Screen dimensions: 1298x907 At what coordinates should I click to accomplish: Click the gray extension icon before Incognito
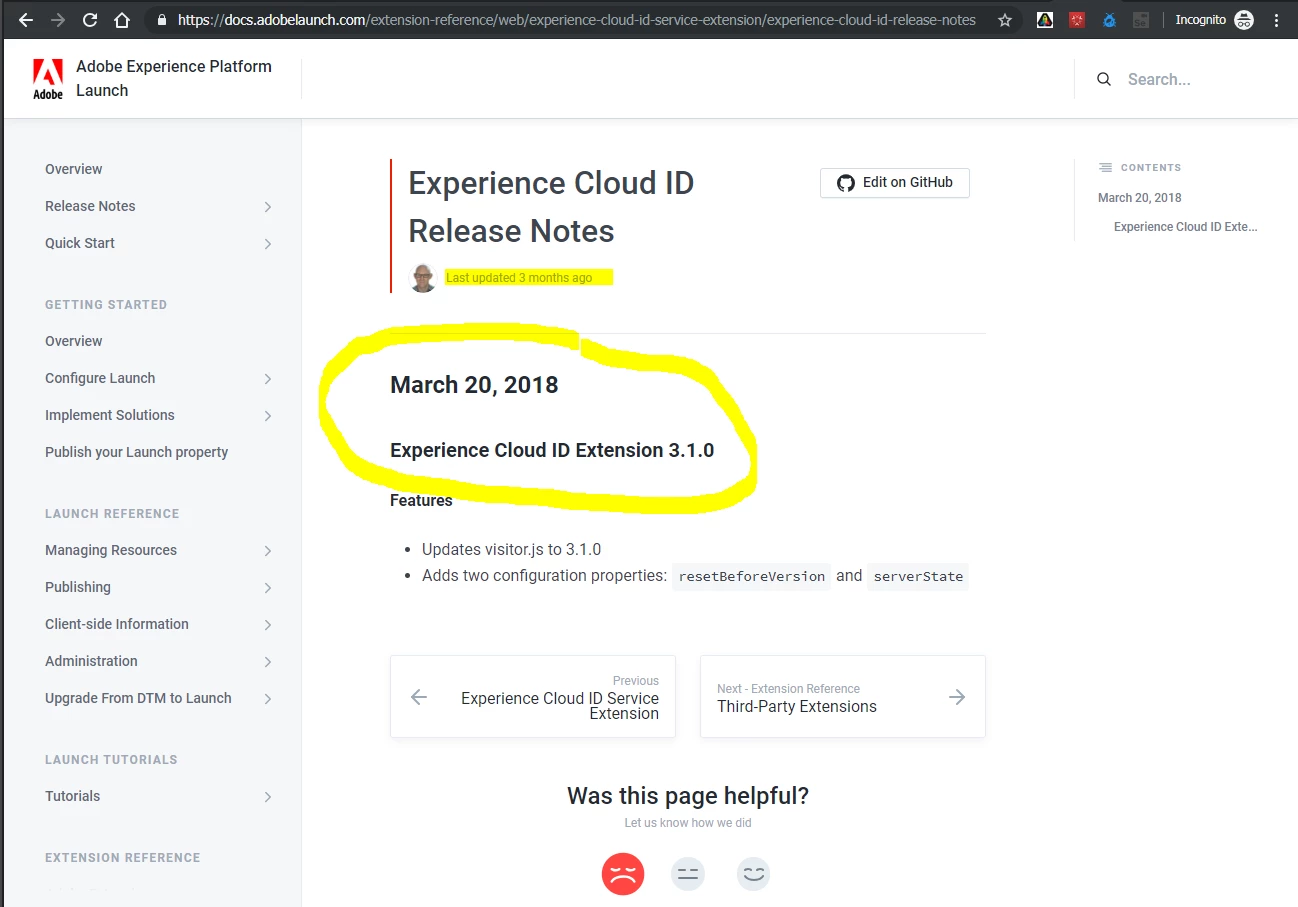tap(1141, 20)
